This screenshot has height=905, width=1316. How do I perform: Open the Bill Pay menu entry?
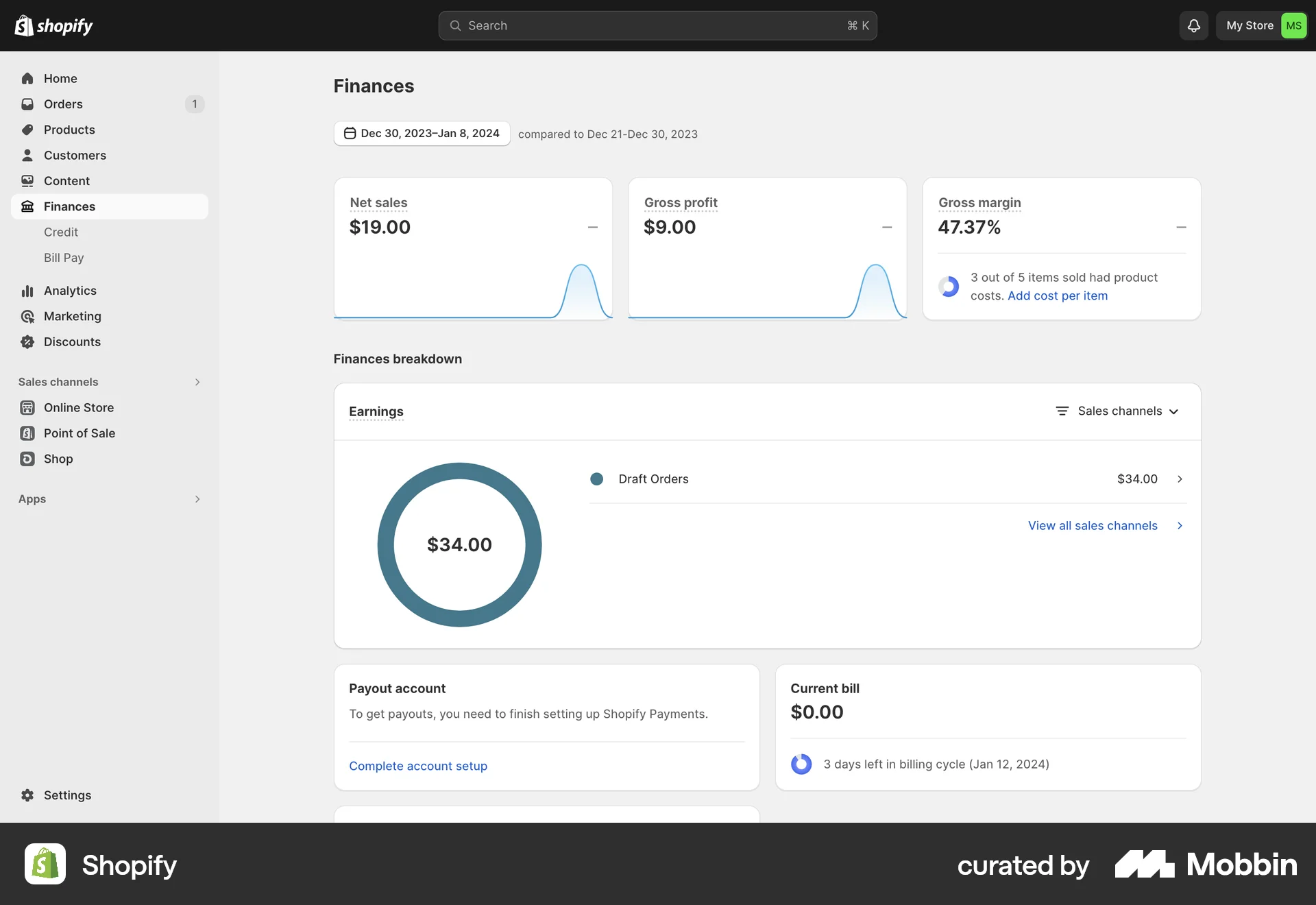point(63,257)
